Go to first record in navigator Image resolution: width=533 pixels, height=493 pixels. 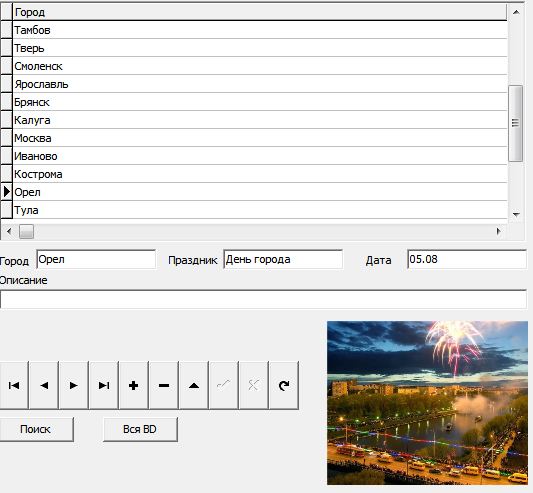(14, 385)
